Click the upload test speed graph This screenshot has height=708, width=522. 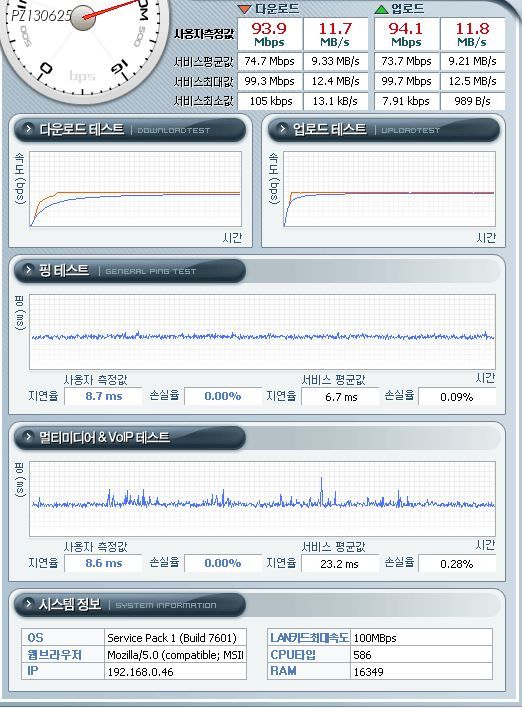389,189
